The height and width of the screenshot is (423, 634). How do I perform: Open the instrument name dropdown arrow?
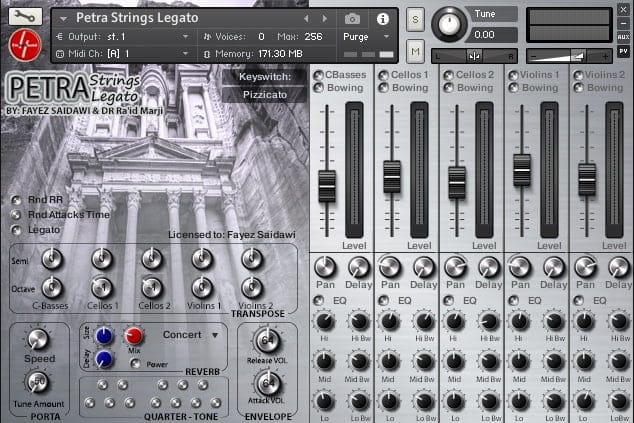pyautogui.click(x=63, y=19)
